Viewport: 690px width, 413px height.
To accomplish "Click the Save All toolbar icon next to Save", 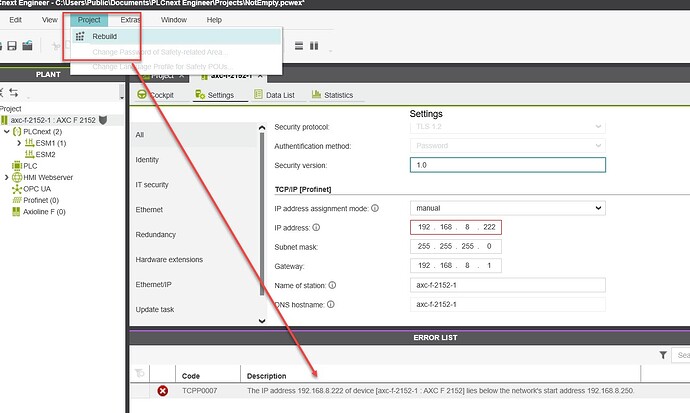I will pyautogui.click(x=27, y=45).
